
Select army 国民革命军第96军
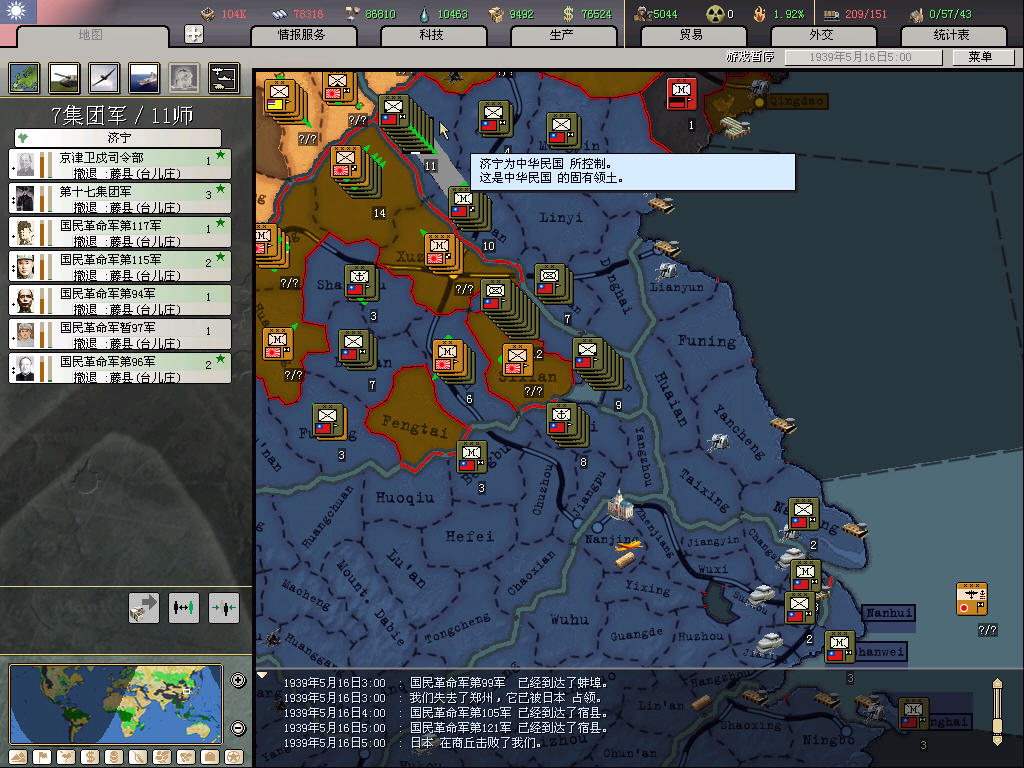click(120, 368)
